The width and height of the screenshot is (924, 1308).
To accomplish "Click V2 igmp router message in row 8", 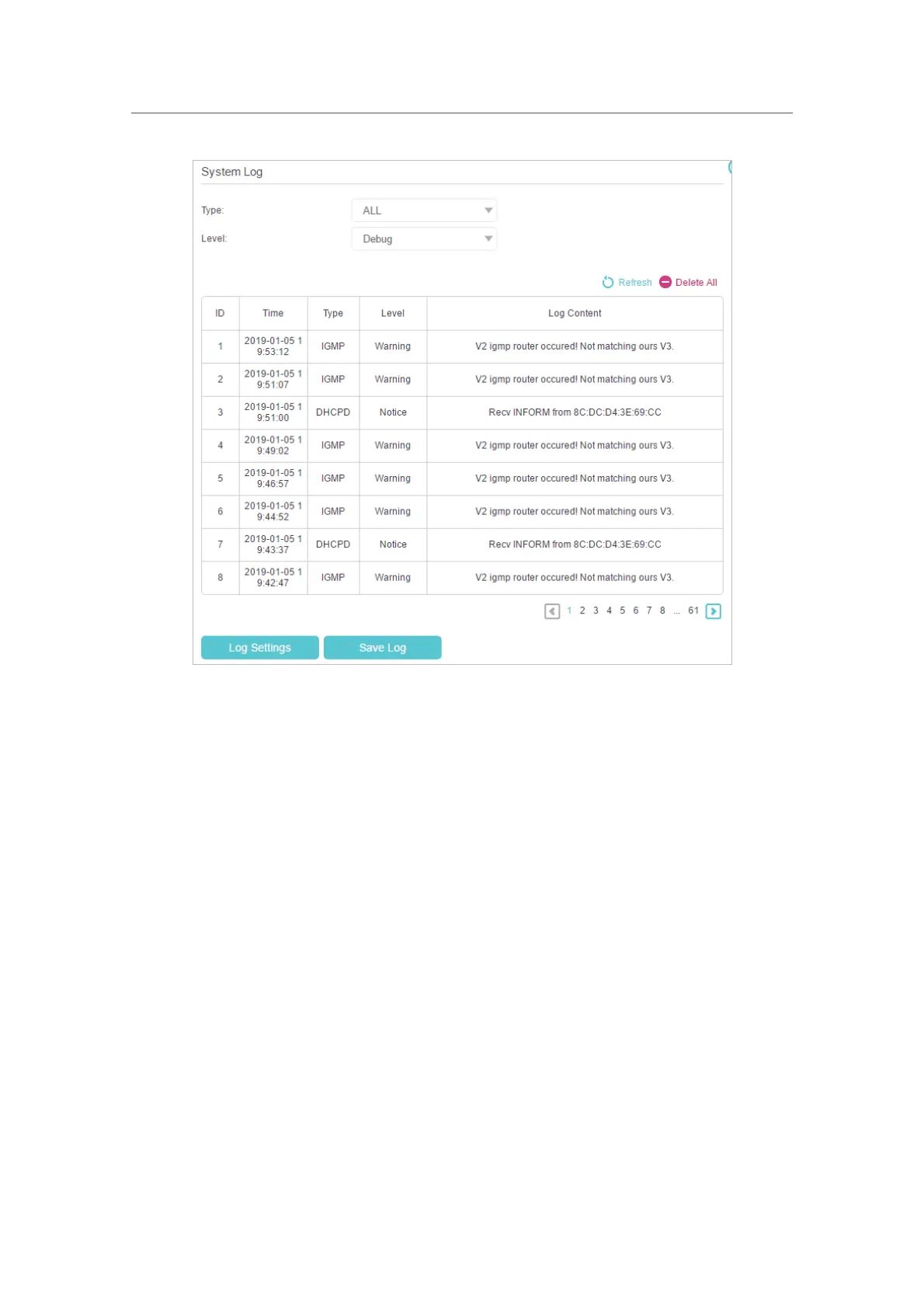I will 575,578.
